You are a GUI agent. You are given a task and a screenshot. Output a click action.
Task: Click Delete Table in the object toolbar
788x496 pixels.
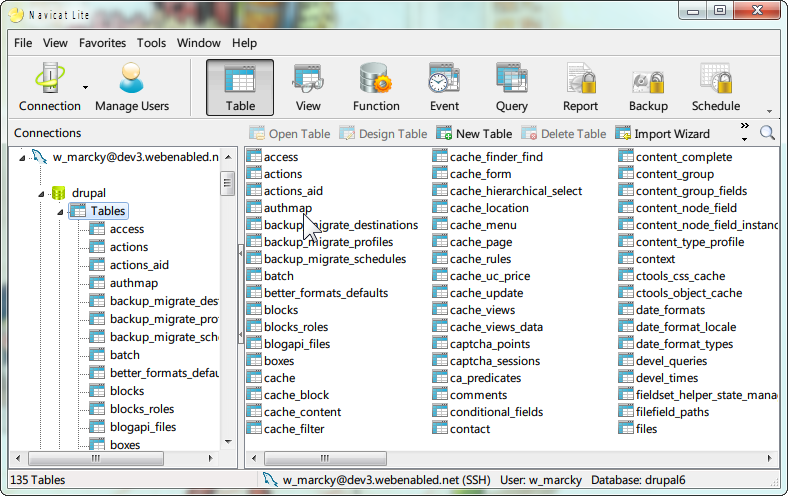563,134
